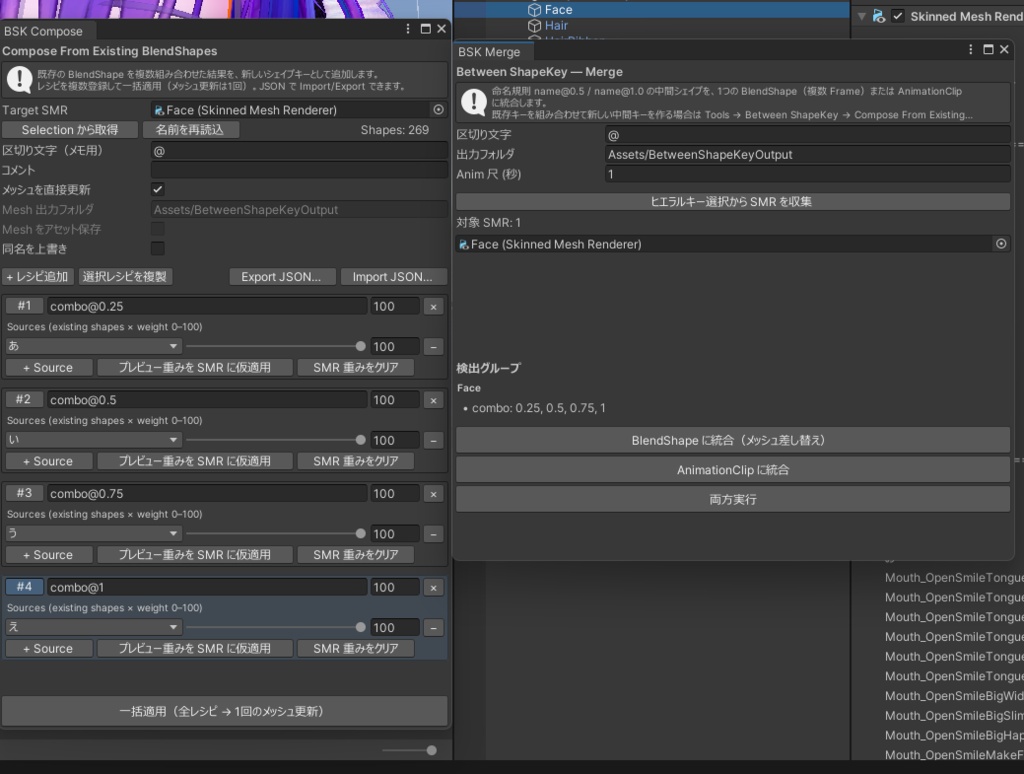Adjust the あ source weight slider
1024x774 pixels.
[274, 346]
